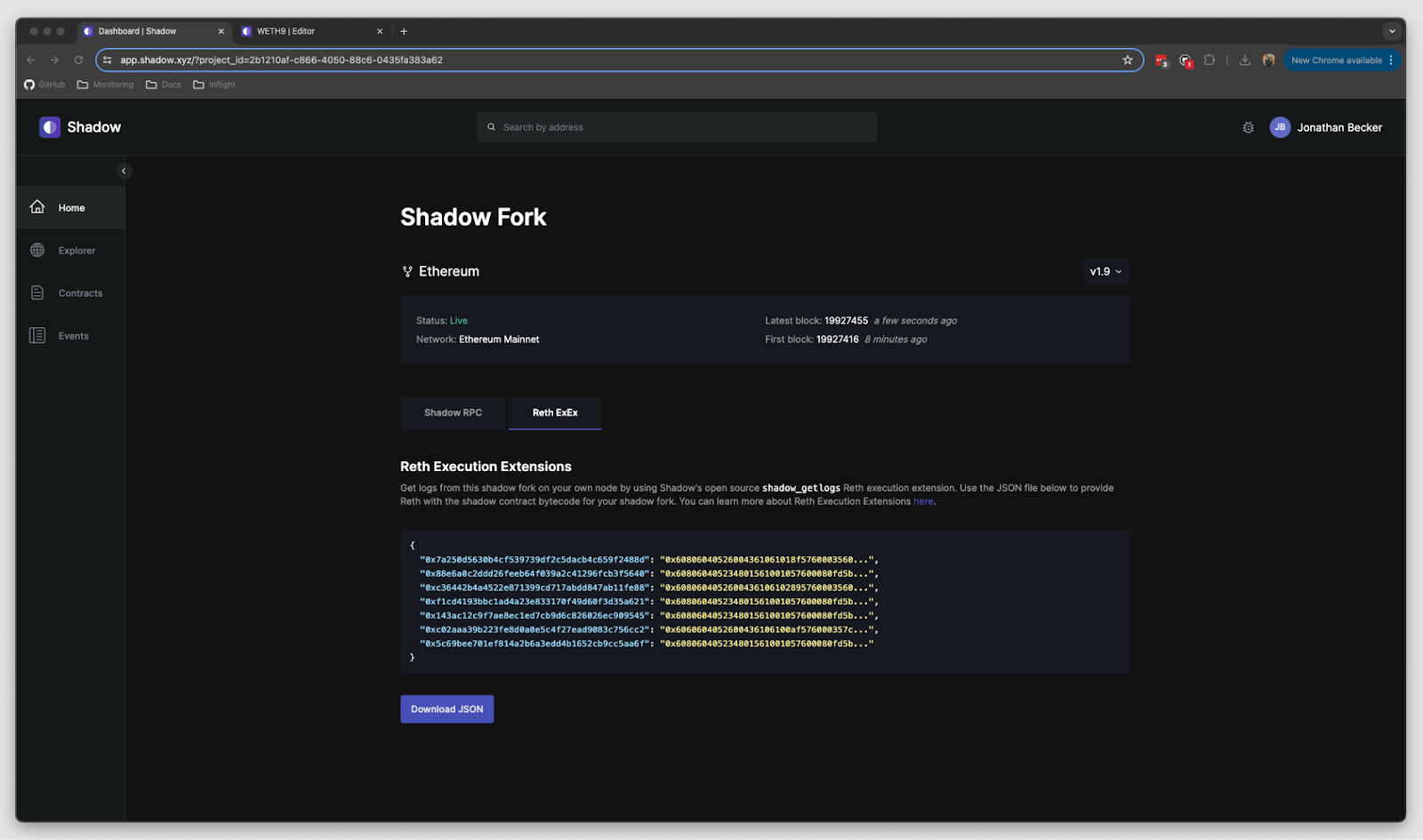Close the Dashboard | Shadow tab
Viewport: 1423px width, 840px height.
(221, 31)
